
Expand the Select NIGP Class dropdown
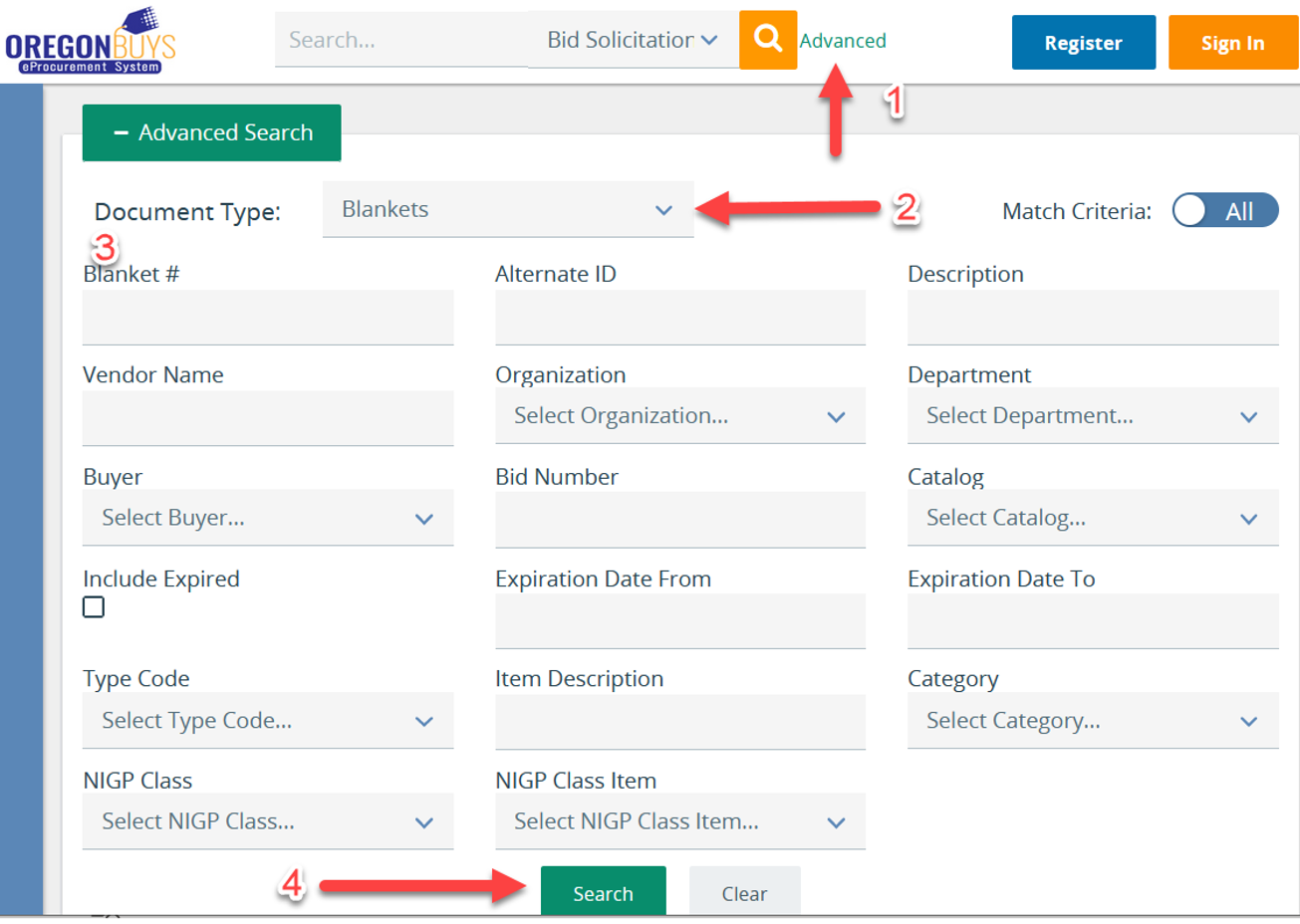[x=267, y=822]
